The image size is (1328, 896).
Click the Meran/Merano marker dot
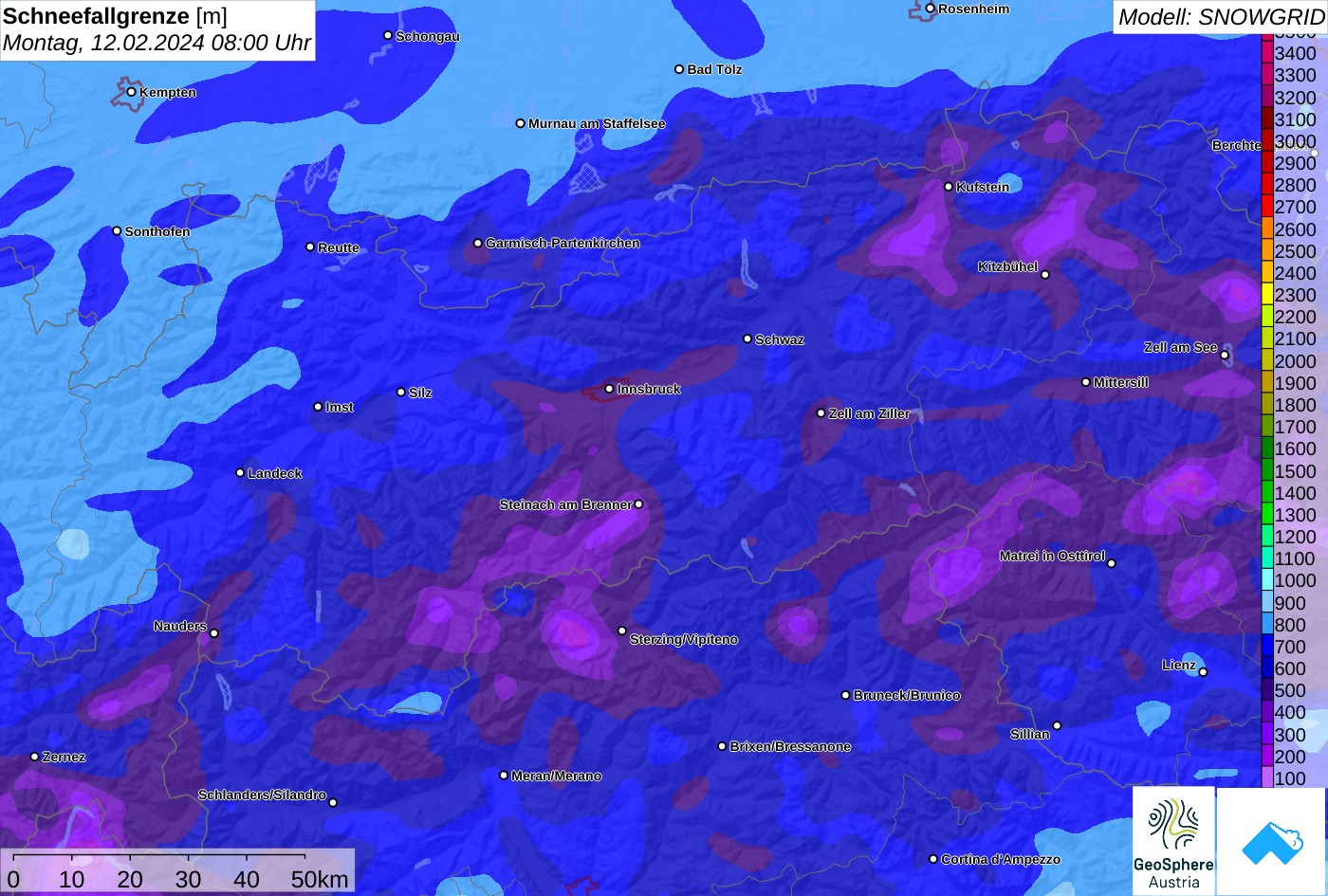(x=504, y=776)
